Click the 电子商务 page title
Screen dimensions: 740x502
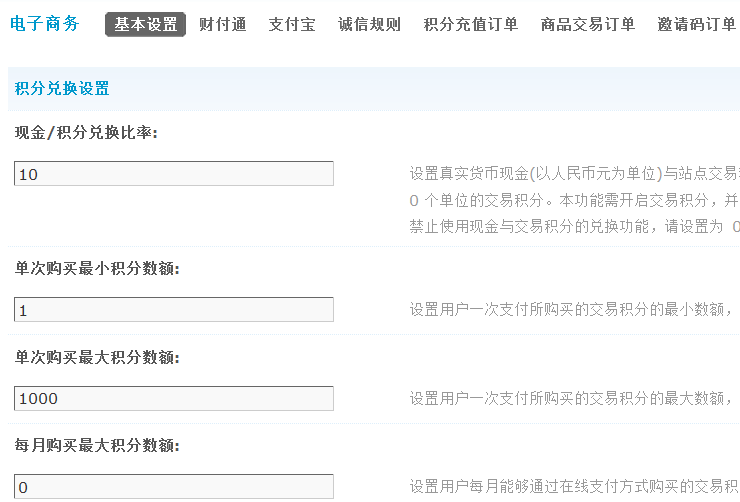pos(44,23)
